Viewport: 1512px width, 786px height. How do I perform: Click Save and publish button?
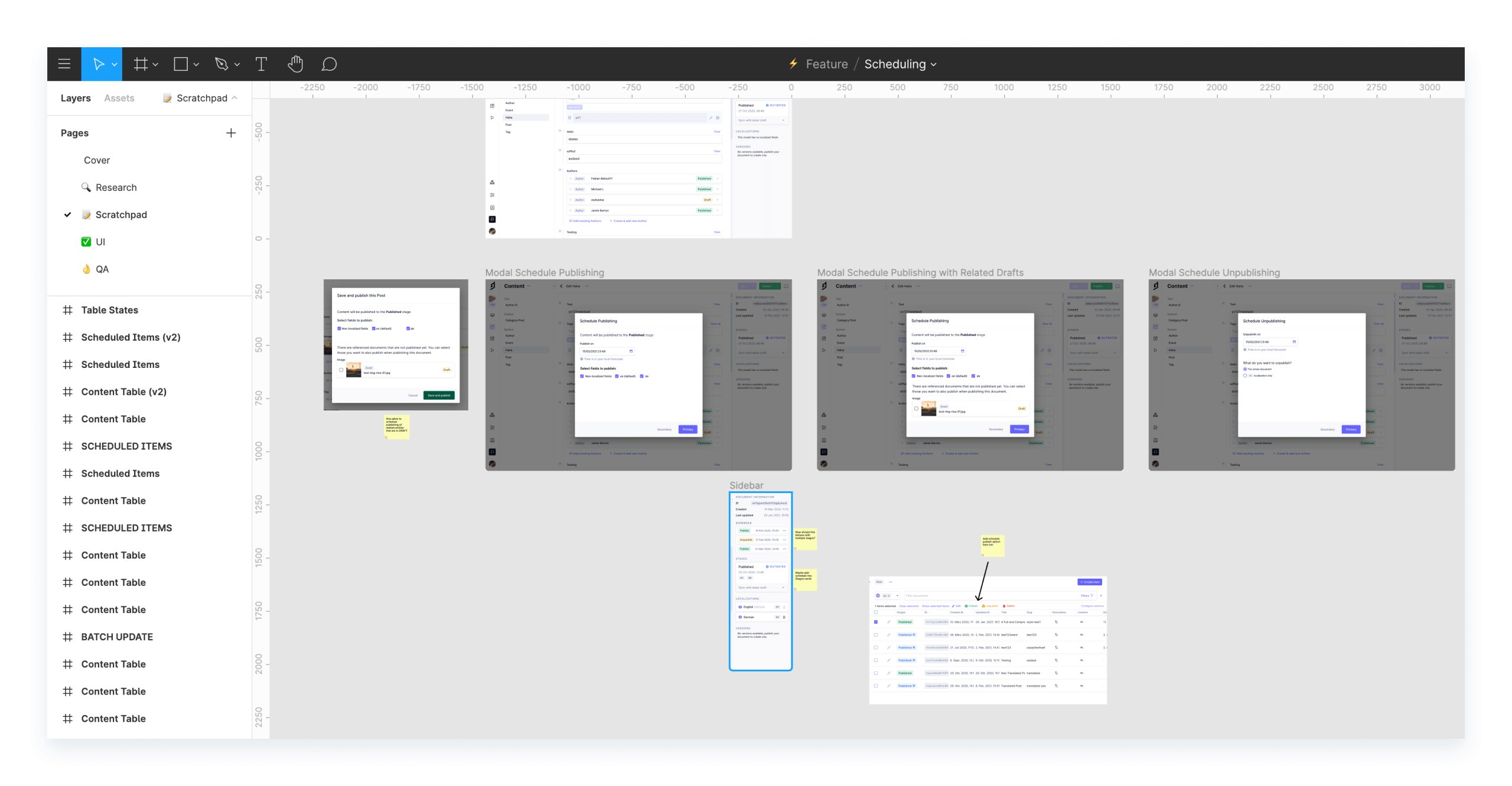tap(439, 396)
